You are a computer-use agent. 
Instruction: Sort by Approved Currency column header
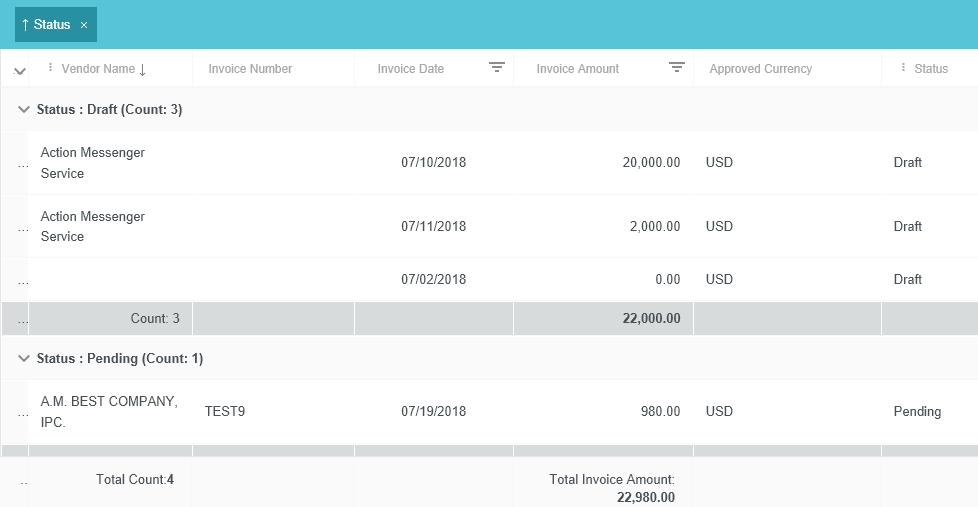click(760, 69)
